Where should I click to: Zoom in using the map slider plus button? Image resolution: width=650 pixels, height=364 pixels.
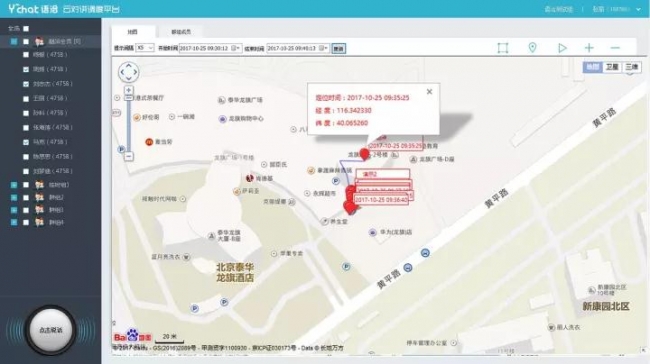129,90
